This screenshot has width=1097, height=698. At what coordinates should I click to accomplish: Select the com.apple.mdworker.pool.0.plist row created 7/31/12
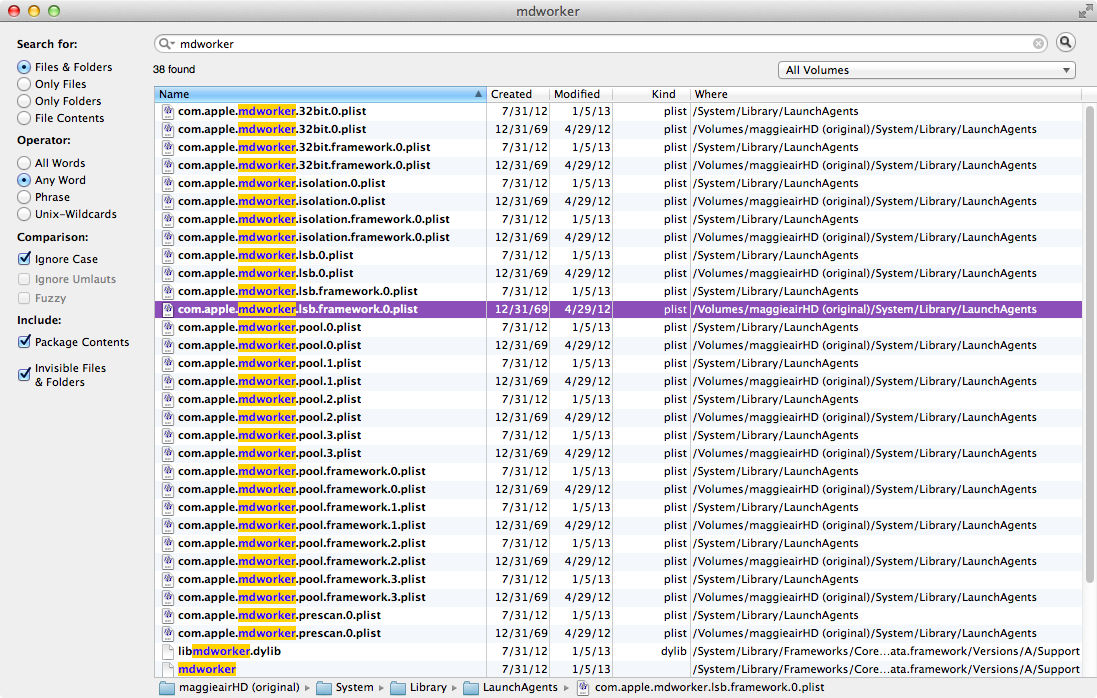pyautogui.click(x=618, y=327)
